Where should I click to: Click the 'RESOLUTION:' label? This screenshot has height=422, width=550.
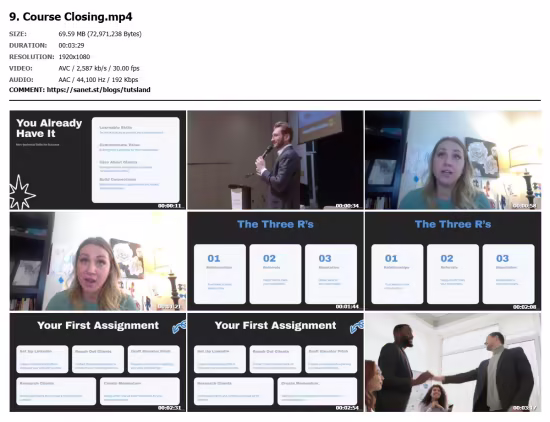pos(32,57)
